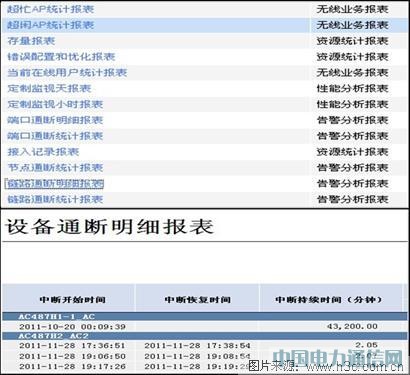The image size is (410, 375).
Task: Click the 中断持续时间（分钟） column header
Action: click(x=329, y=300)
